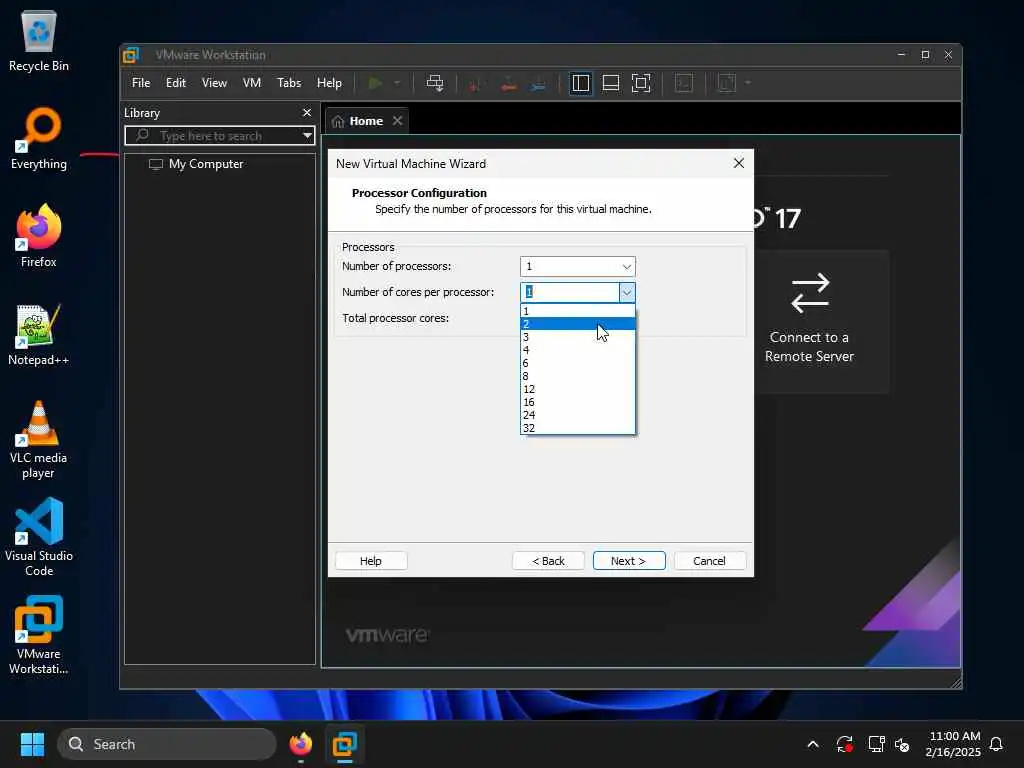This screenshot has height=768, width=1024.
Task: Click the Firefox taskbar icon
Action: tap(301, 744)
